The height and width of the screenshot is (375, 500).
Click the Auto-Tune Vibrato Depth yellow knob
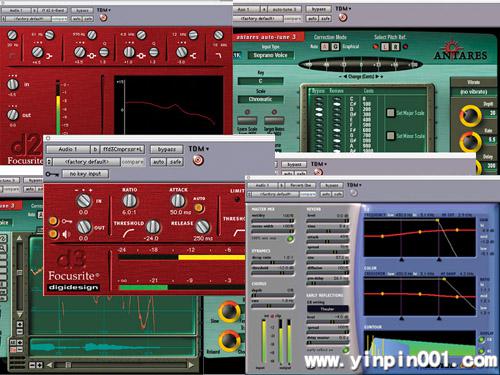470,116
